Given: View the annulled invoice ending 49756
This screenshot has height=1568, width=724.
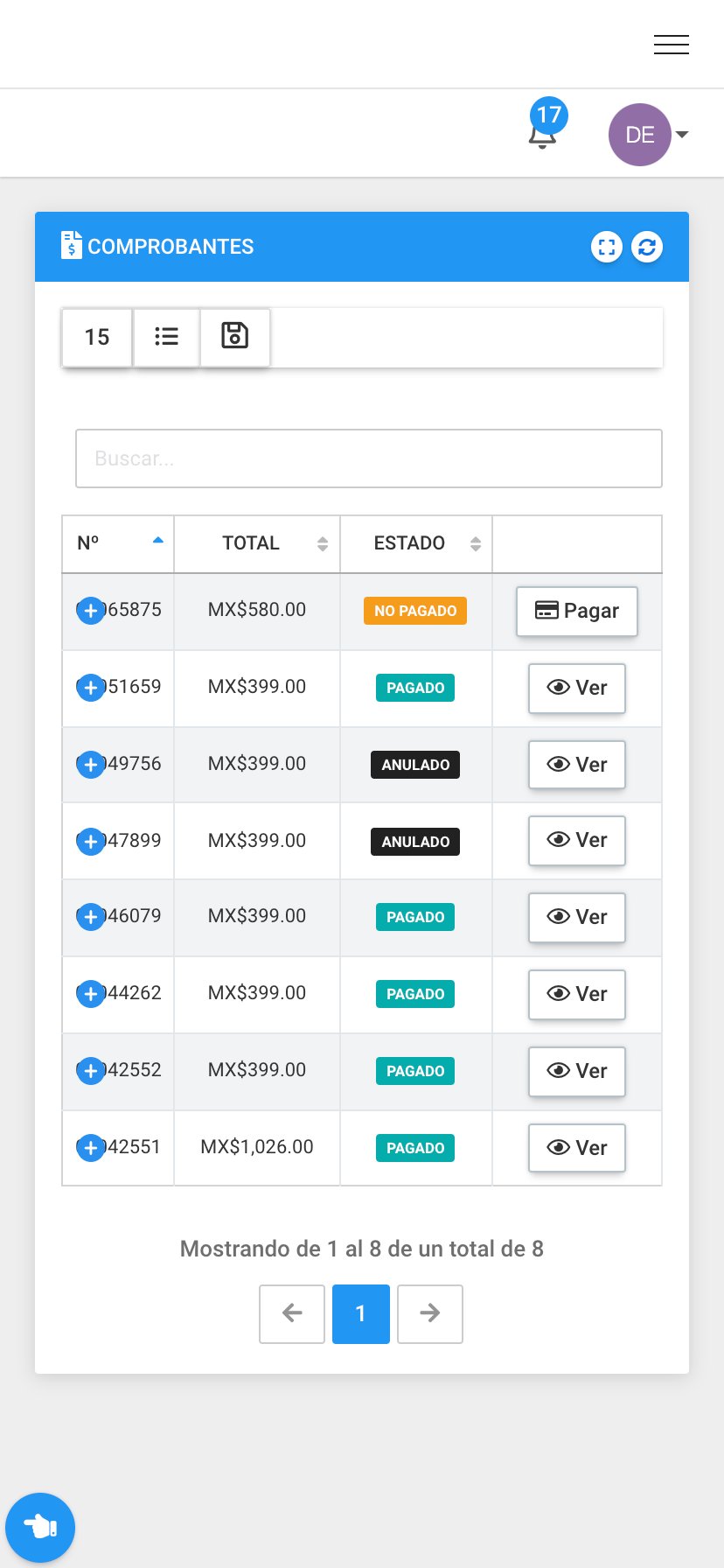Looking at the screenshot, I should point(577,764).
